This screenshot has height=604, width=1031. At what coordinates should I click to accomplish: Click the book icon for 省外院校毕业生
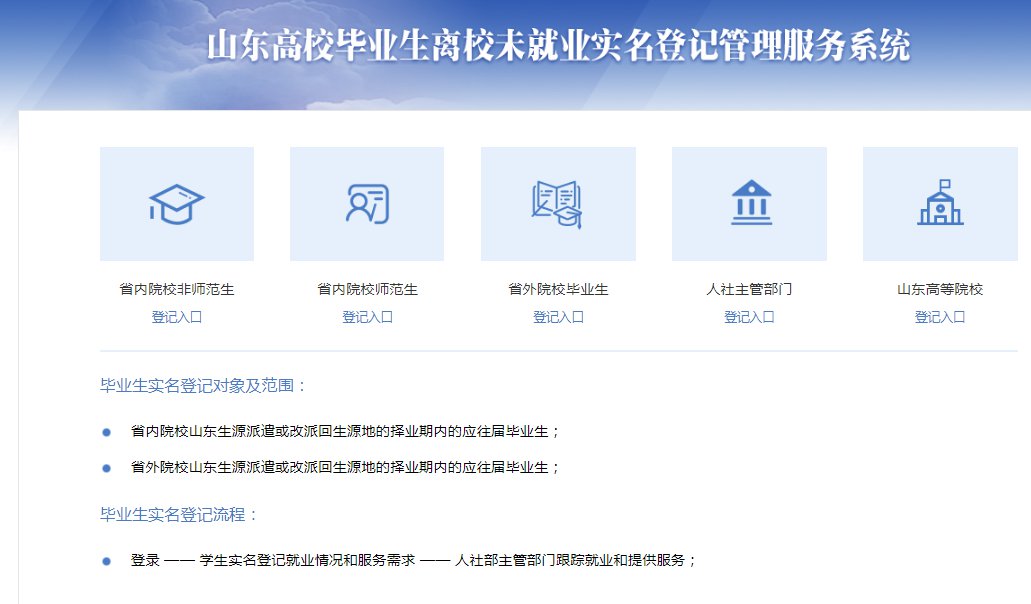pyautogui.click(x=558, y=204)
